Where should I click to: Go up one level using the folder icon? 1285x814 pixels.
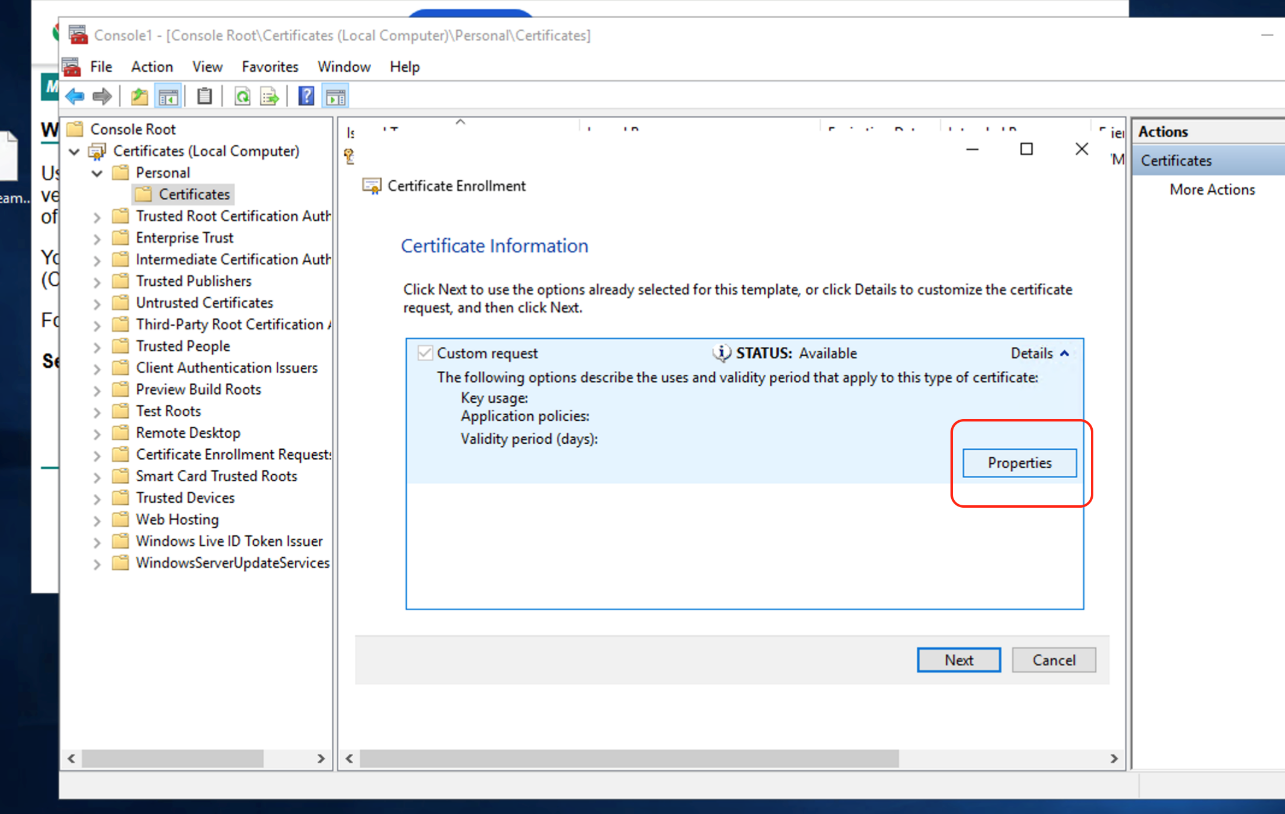point(139,96)
